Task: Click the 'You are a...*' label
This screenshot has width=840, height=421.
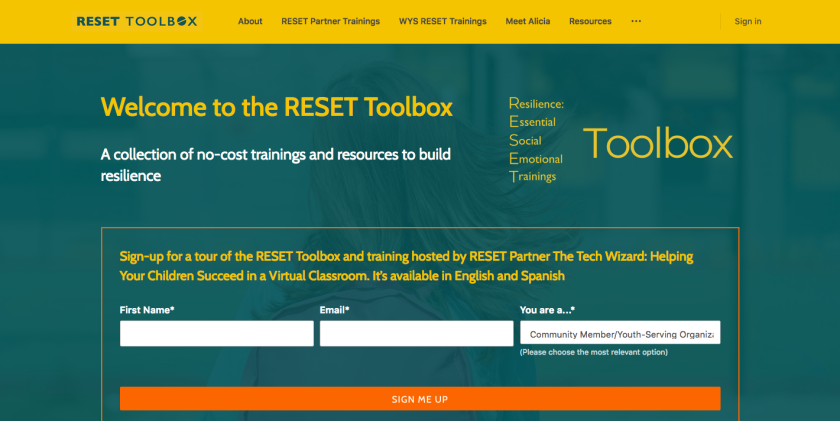Action: click(548, 310)
